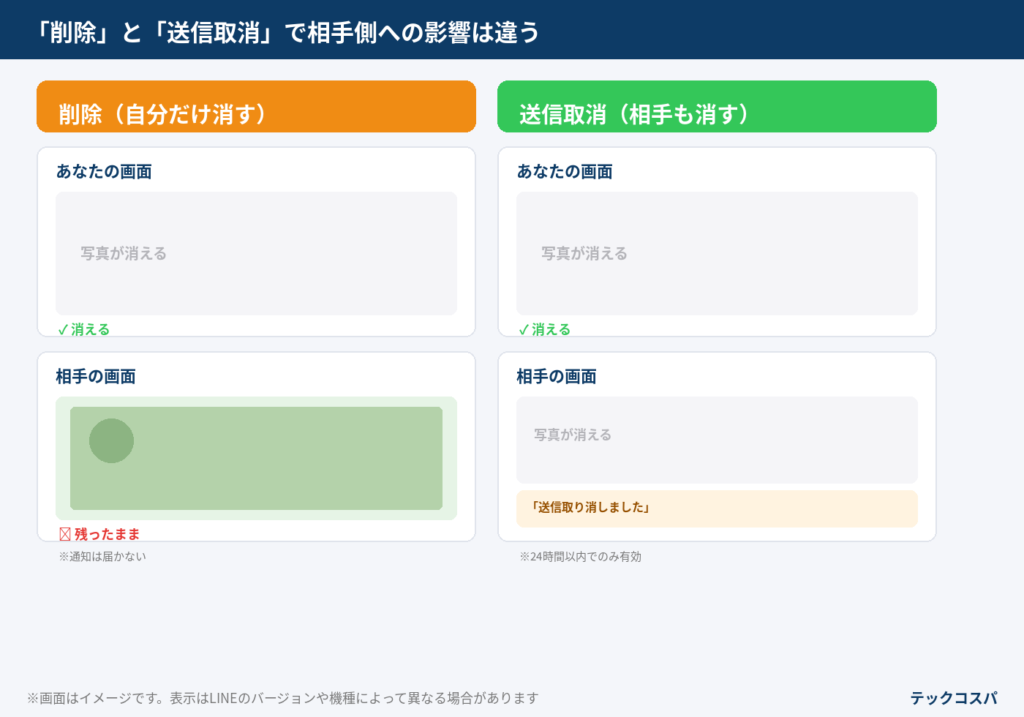The width and height of the screenshot is (1024, 717).
Task: Click the title 「削除」と「送信取消」で相手側への影響は違う
Action: pos(288,32)
